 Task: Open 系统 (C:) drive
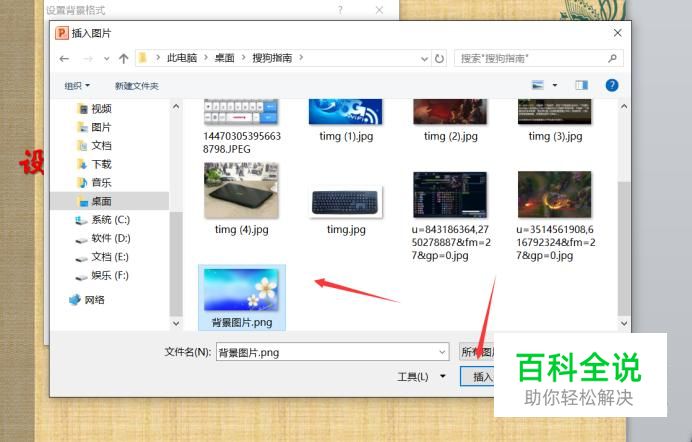click(x=102, y=220)
